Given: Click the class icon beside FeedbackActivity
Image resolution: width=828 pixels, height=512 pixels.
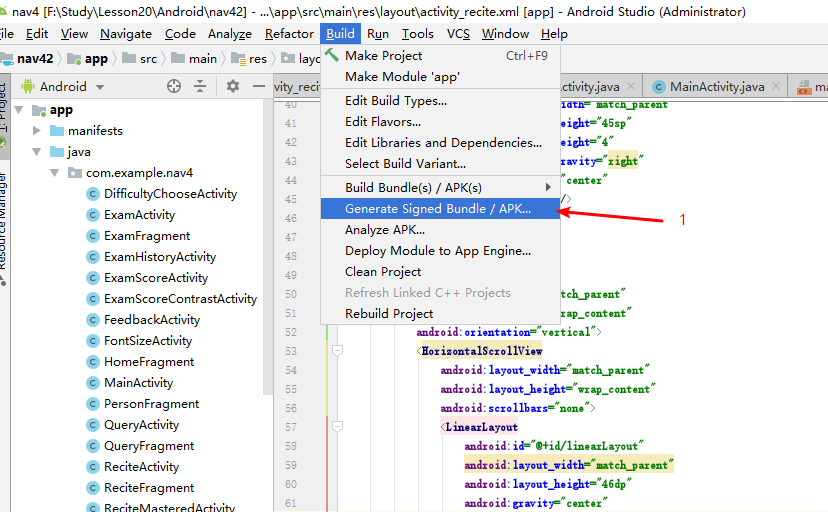Looking at the screenshot, I should [x=93, y=320].
